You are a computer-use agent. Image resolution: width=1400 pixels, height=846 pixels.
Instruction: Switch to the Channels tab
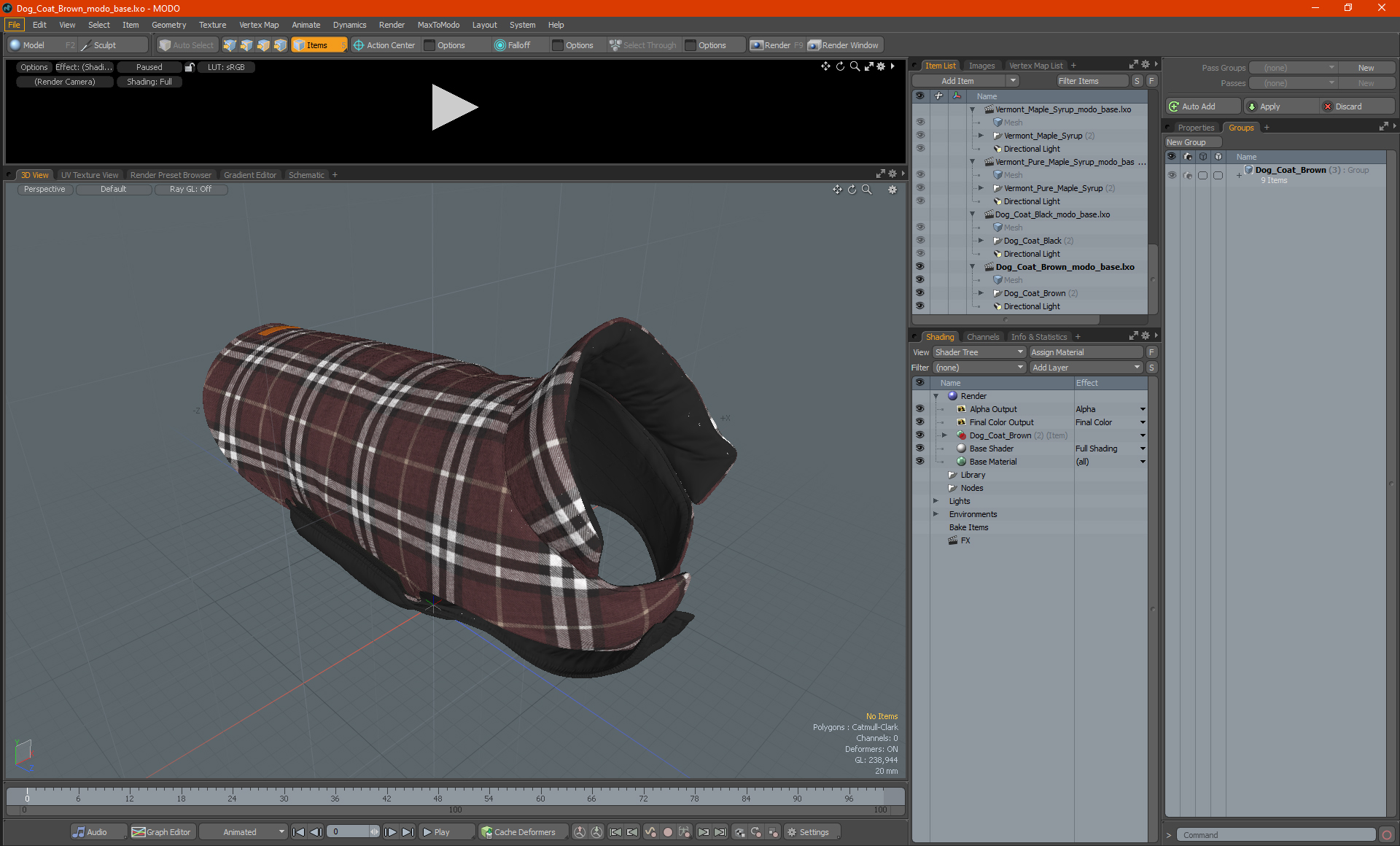[x=982, y=337]
